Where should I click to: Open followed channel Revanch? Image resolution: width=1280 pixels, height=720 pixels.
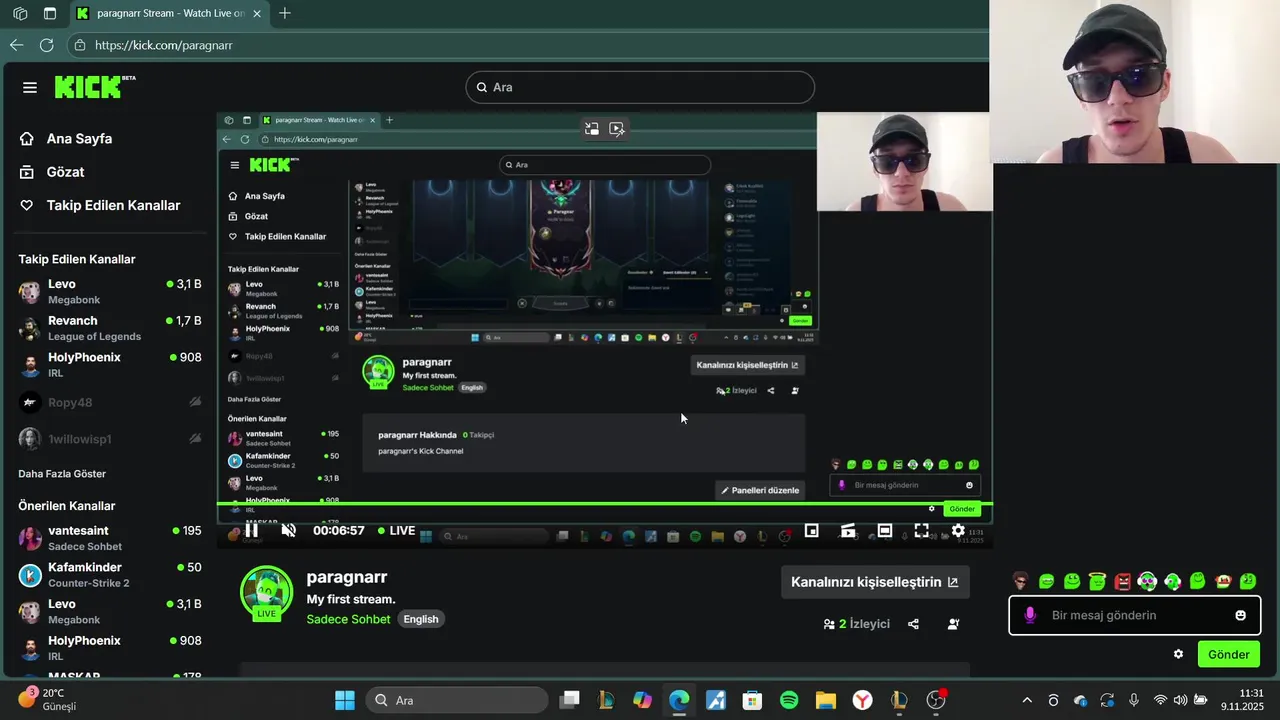110,328
